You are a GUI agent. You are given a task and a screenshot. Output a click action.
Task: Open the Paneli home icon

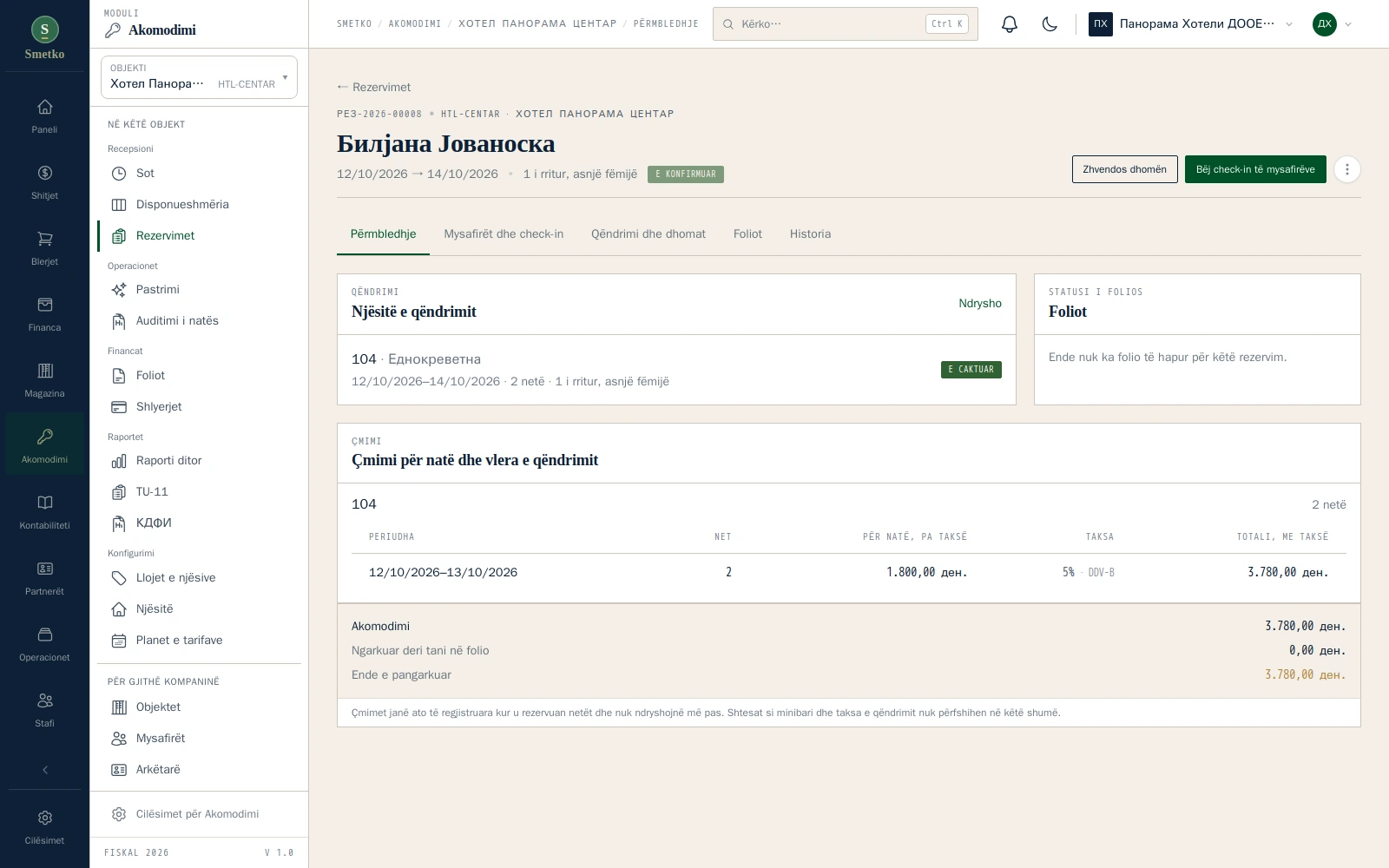(x=44, y=117)
